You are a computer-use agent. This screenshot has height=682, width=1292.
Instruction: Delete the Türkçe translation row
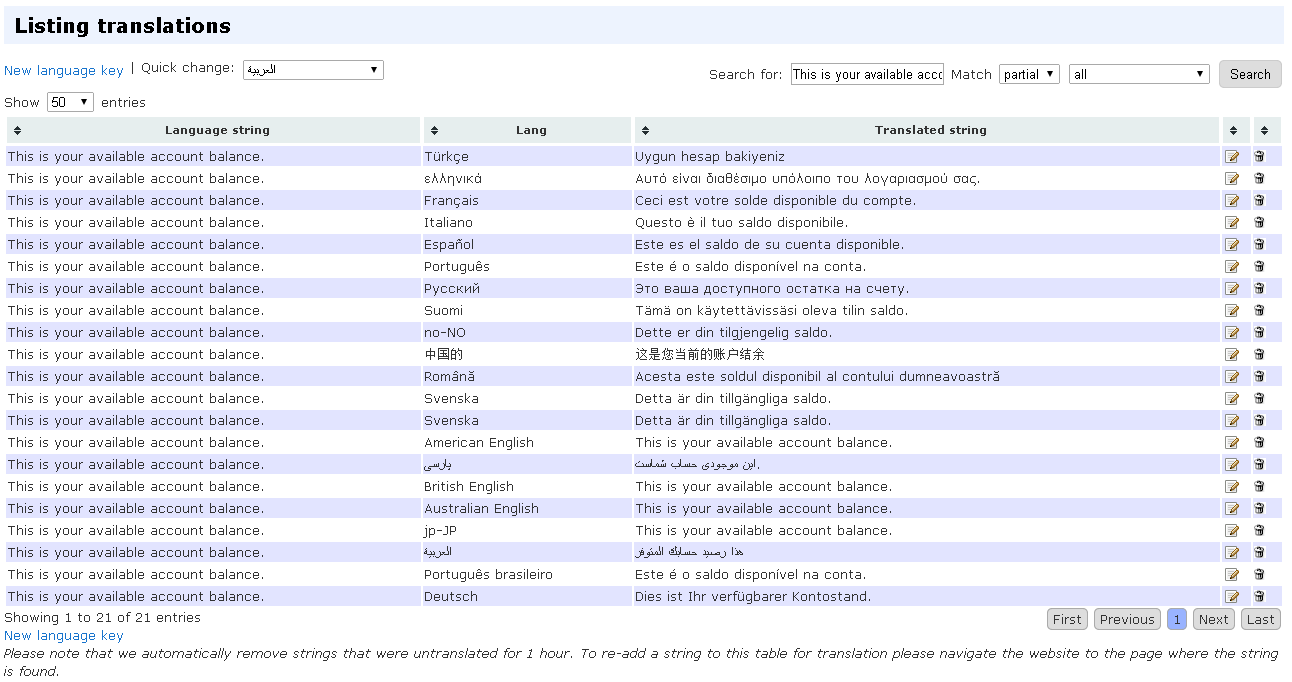(1259, 156)
